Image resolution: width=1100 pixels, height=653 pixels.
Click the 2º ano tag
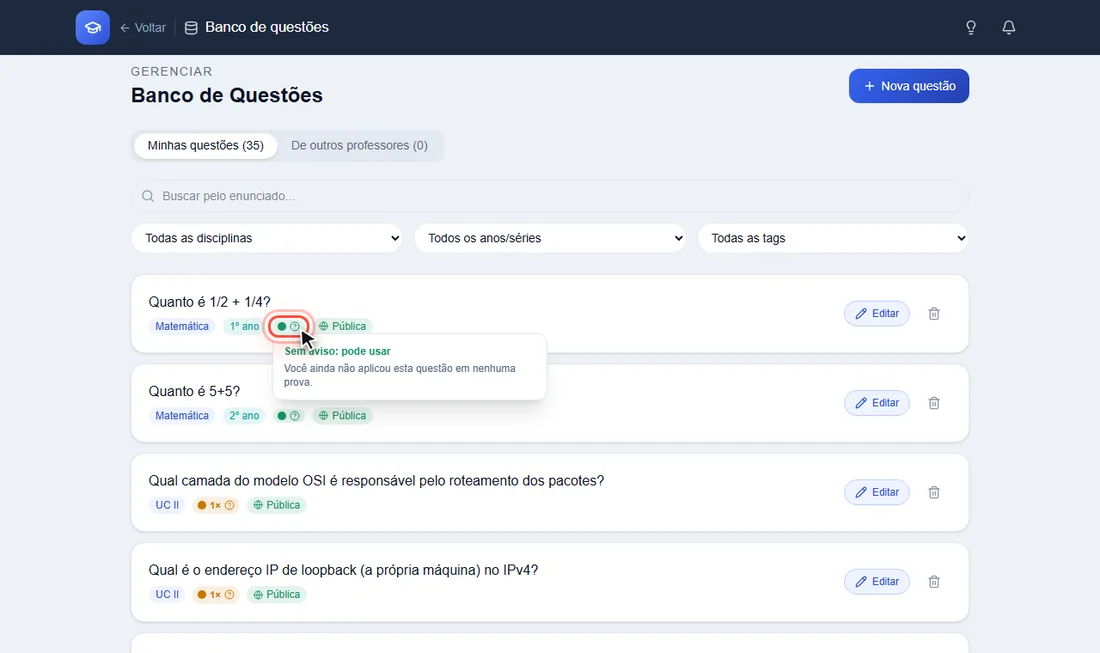click(244, 415)
